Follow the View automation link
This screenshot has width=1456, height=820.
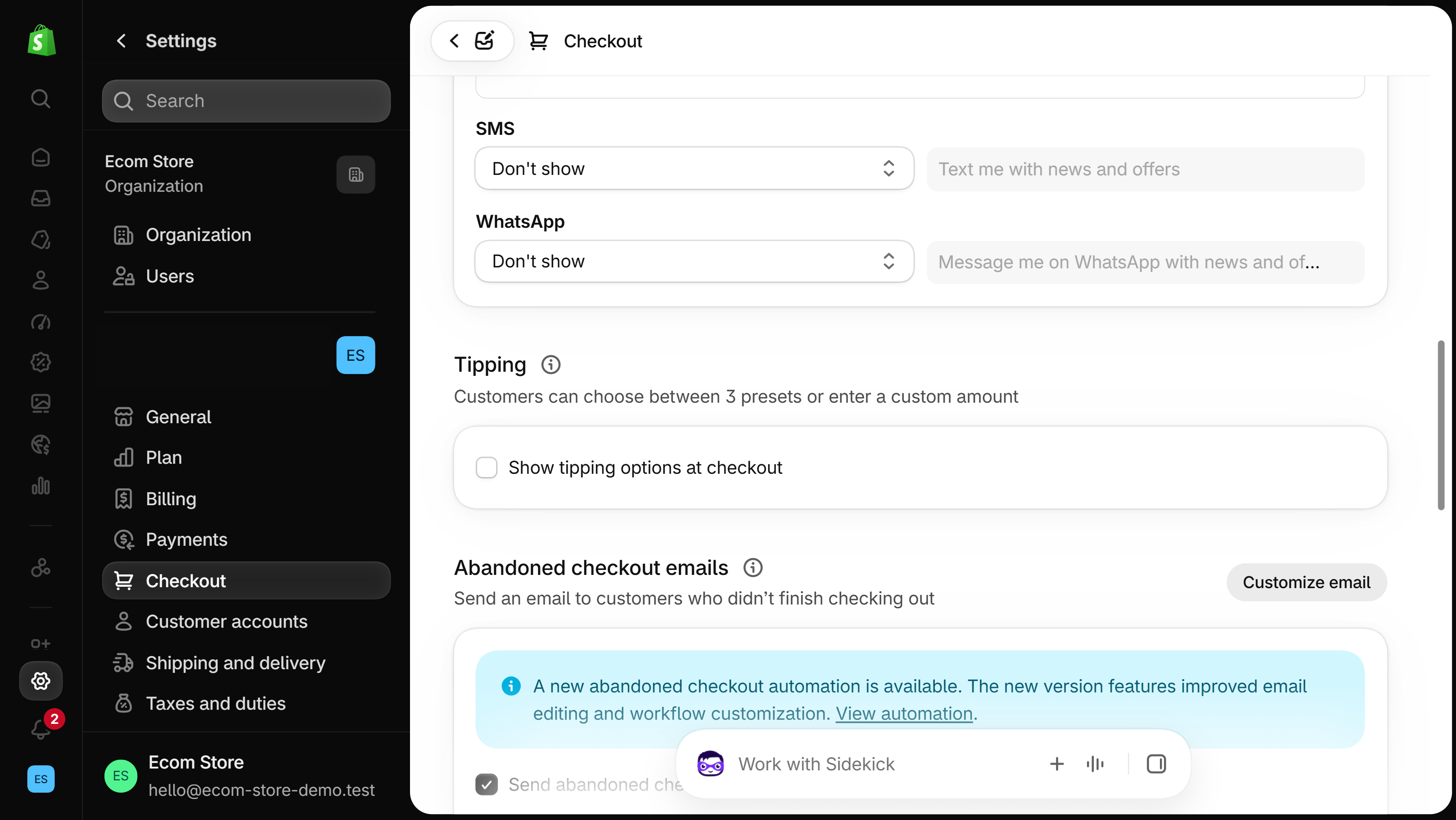(904, 713)
